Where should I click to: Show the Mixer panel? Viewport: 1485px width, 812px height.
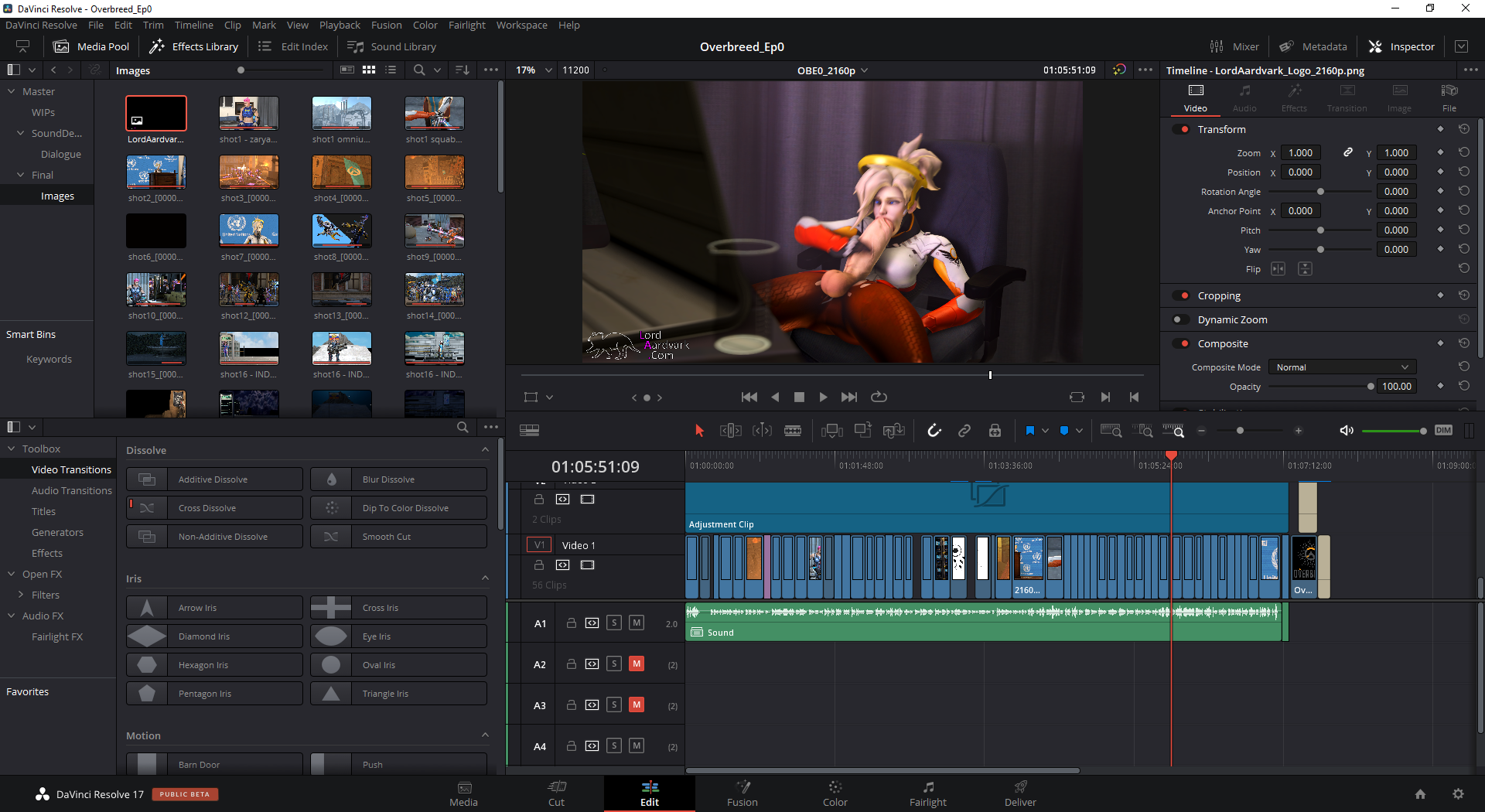[1234, 46]
